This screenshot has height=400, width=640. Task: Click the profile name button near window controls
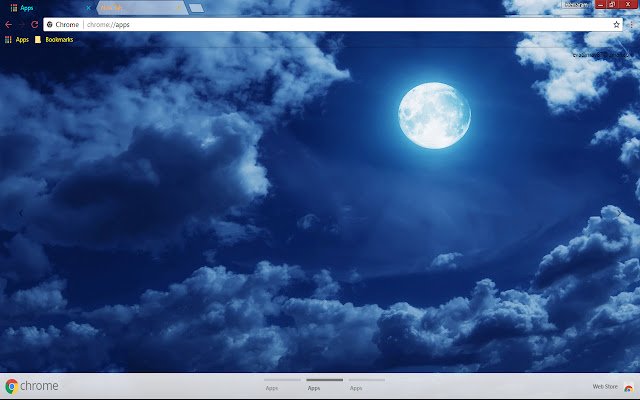point(576,5)
